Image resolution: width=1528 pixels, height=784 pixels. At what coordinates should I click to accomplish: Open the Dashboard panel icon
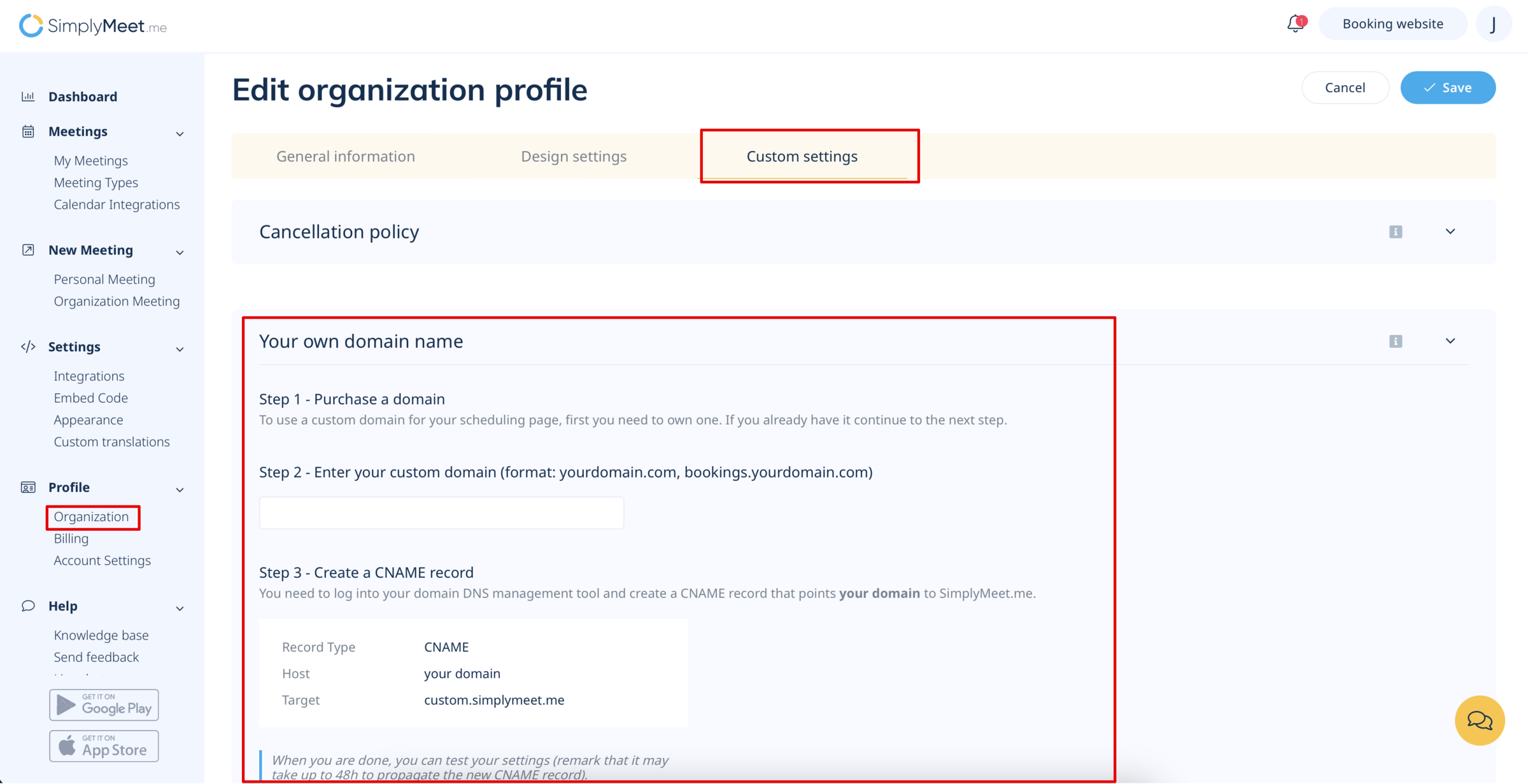tap(28, 96)
